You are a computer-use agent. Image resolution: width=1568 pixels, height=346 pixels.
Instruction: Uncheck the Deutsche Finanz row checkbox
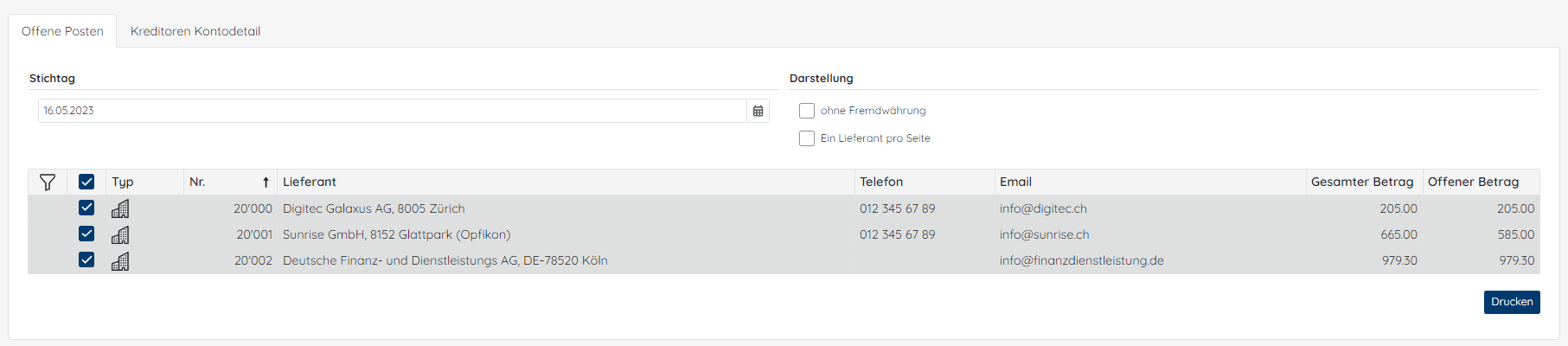(x=86, y=259)
